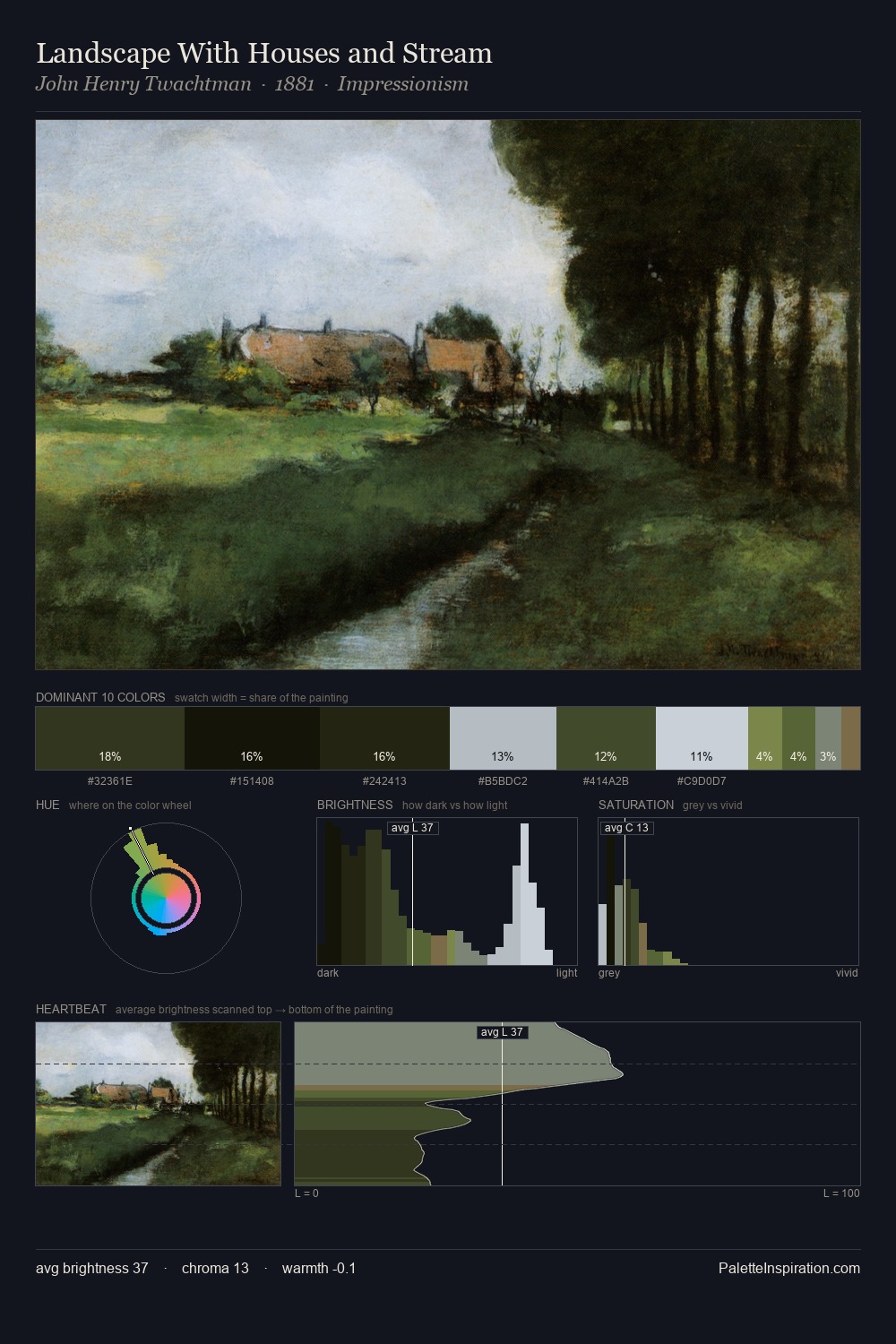Viewport: 896px width, 1344px height.
Task: Select the 16% swatch above #242413
Action: 384,738
